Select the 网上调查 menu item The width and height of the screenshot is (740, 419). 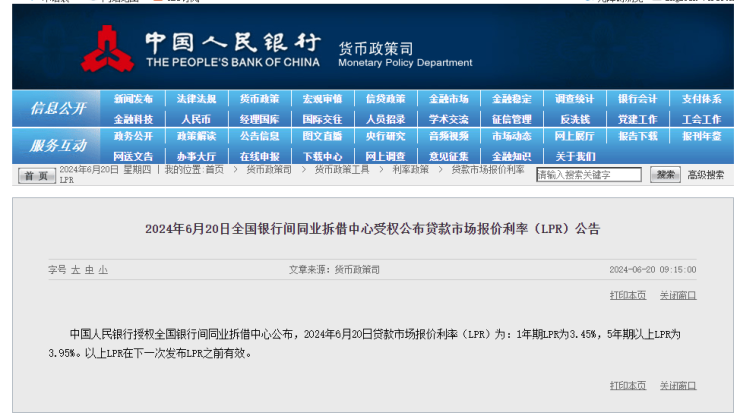[x=386, y=156]
